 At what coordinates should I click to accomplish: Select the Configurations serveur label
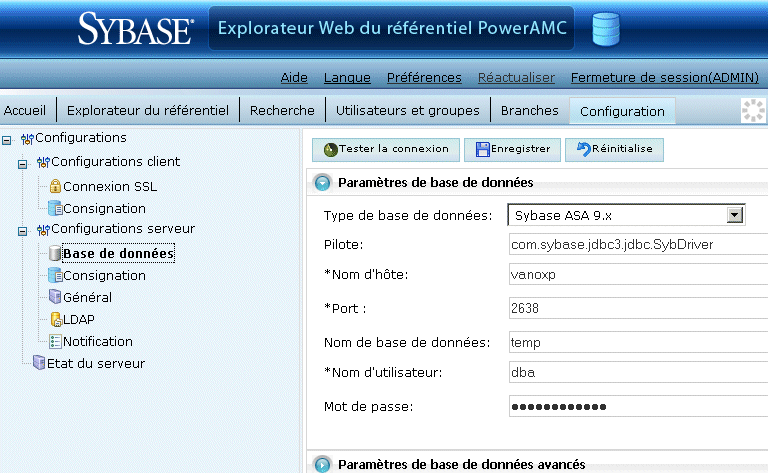(123, 229)
